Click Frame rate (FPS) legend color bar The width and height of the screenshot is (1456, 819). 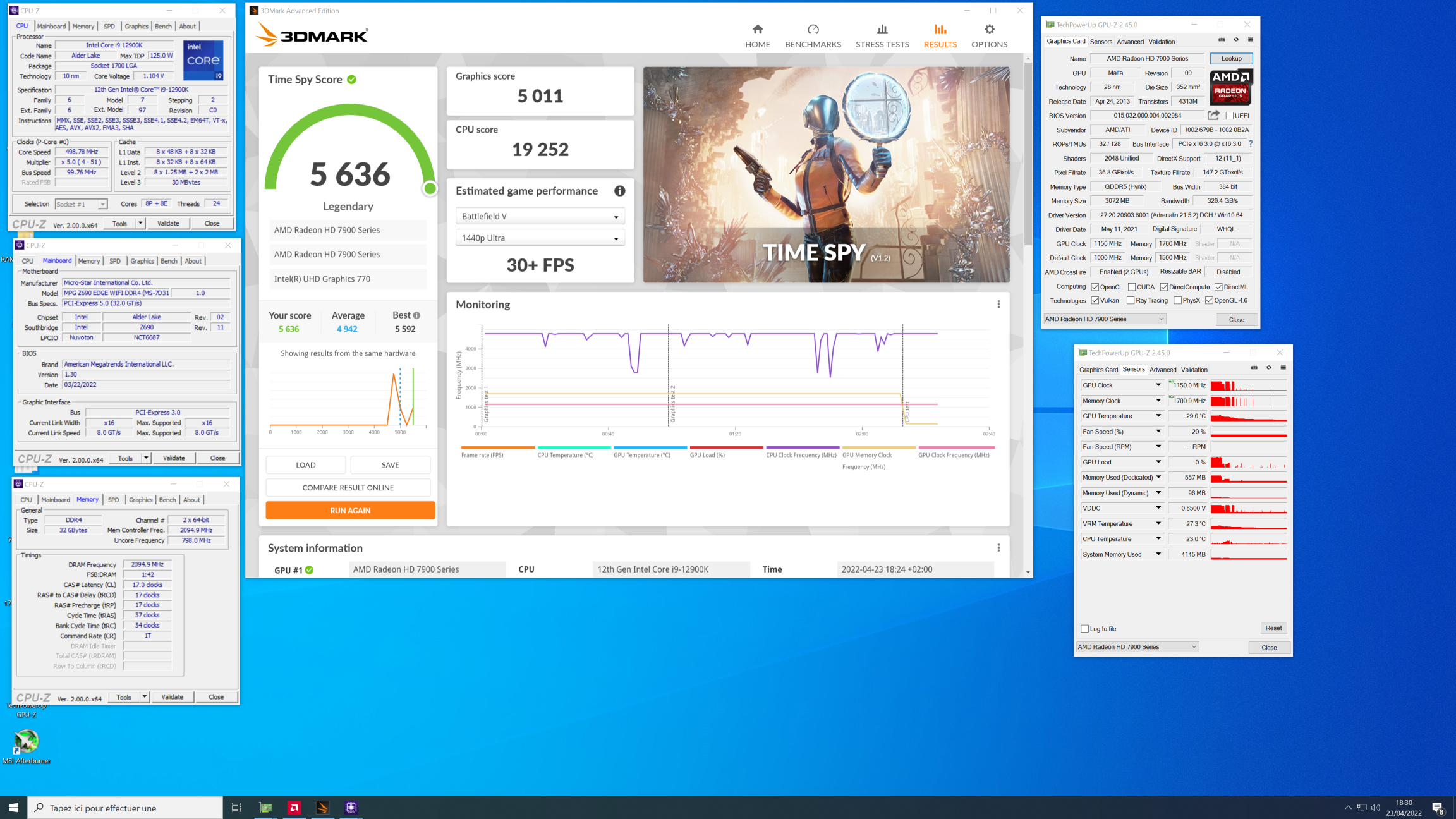pos(497,447)
